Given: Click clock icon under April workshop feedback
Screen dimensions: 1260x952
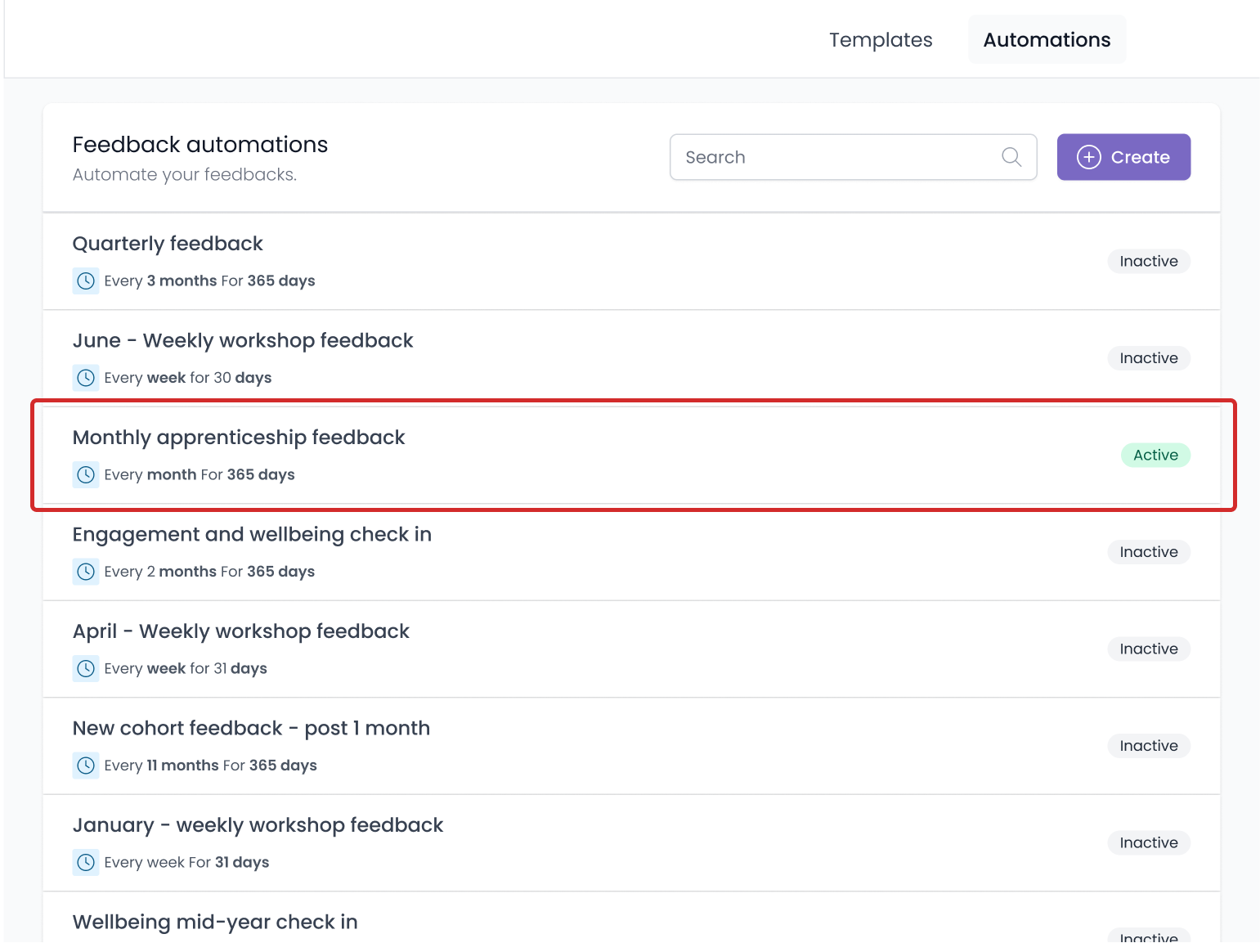Looking at the screenshot, I should click(x=86, y=668).
